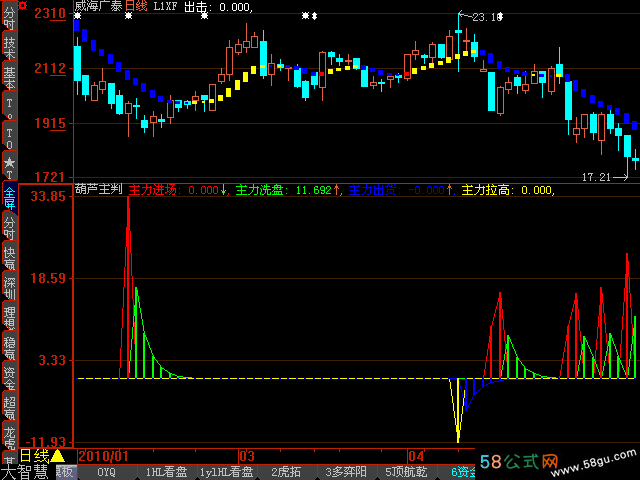Click the 03 month marker on timeline

pos(247,456)
